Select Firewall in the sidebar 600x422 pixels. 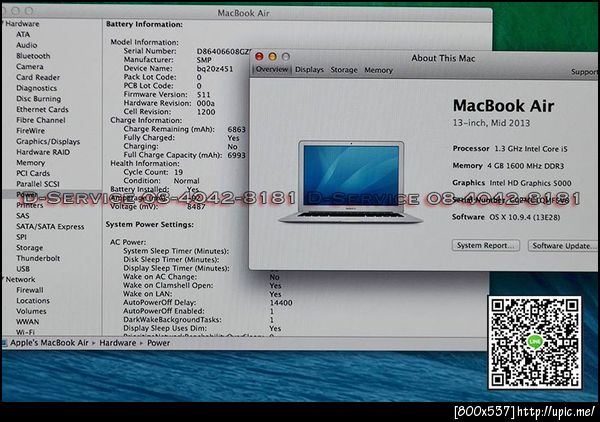29,290
